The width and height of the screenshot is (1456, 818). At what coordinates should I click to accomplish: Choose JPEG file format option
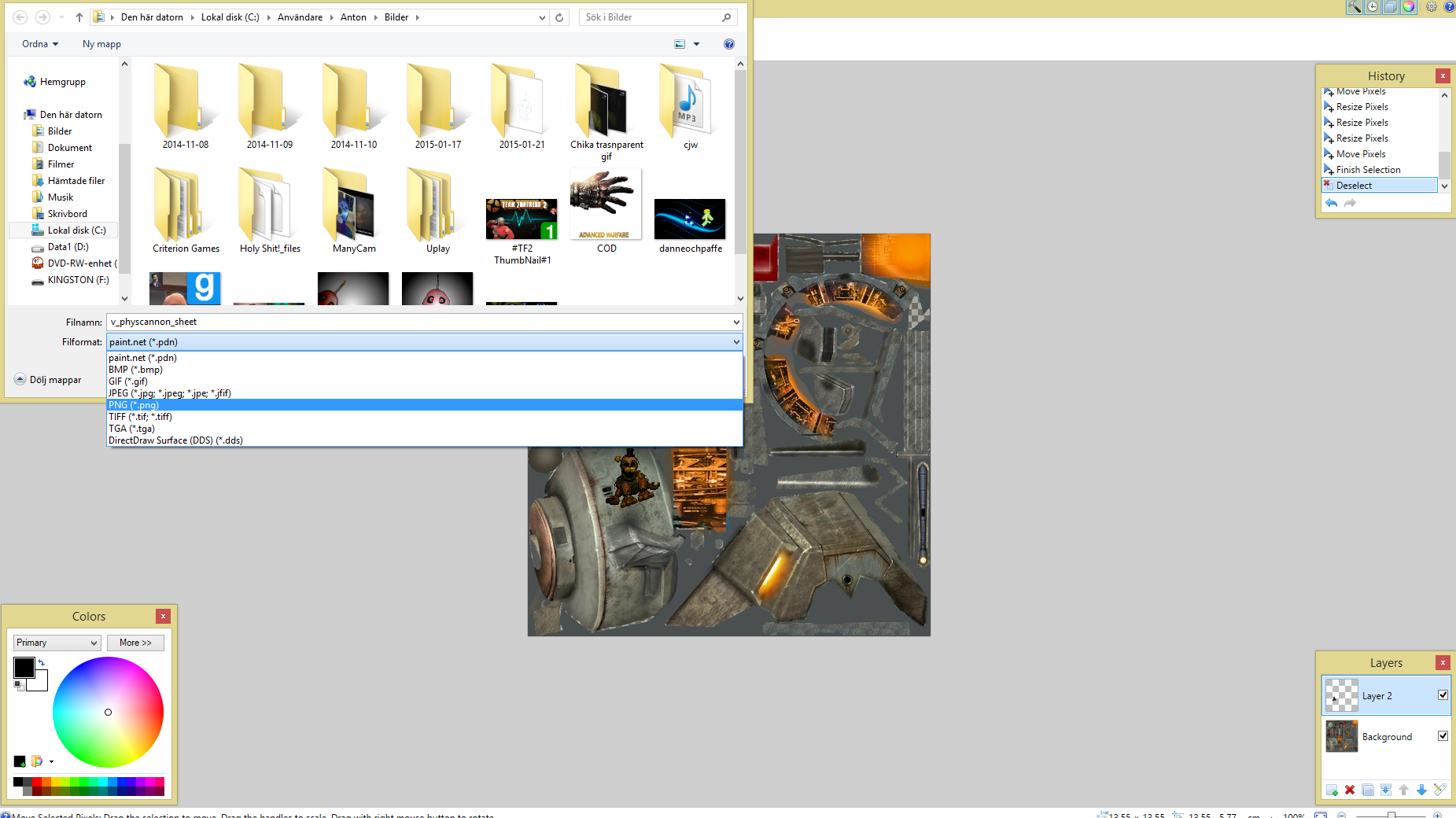pos(425,393)
